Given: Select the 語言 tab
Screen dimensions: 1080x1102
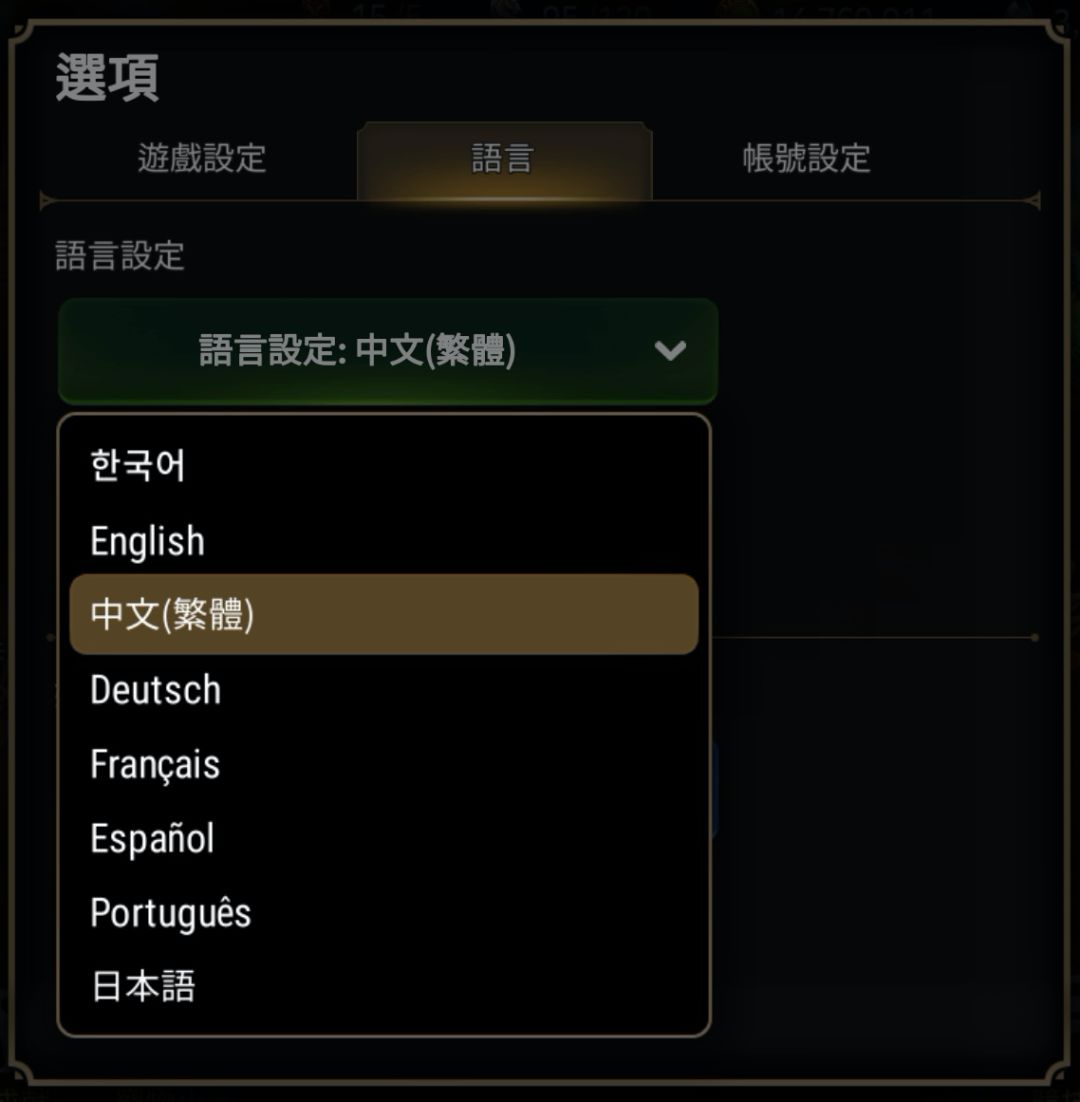Looking at the screenshot, I should [x=503, y=158].
